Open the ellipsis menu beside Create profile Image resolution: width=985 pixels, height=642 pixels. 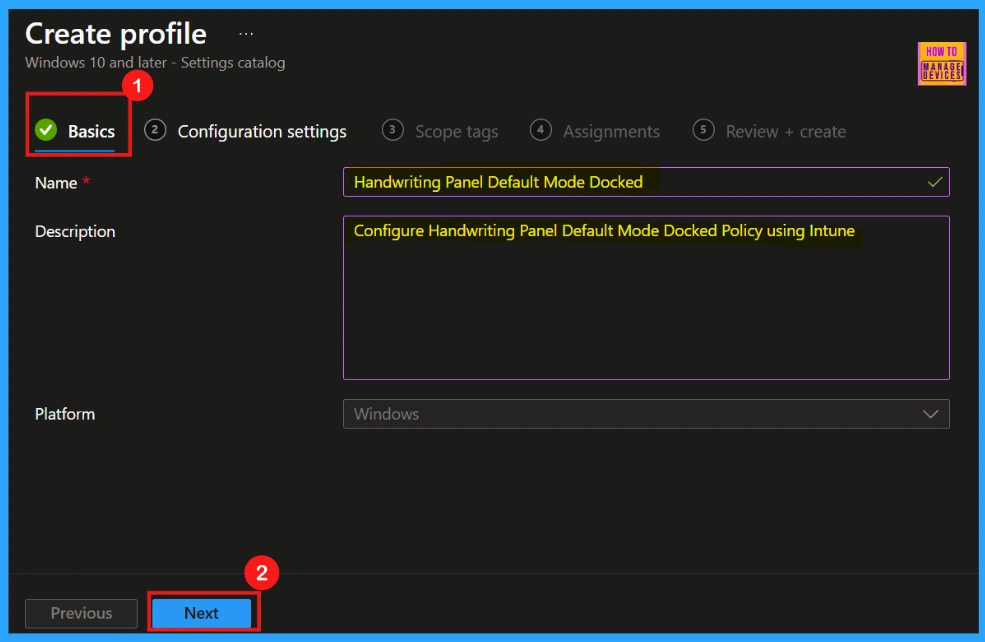(x=246, y=34)
